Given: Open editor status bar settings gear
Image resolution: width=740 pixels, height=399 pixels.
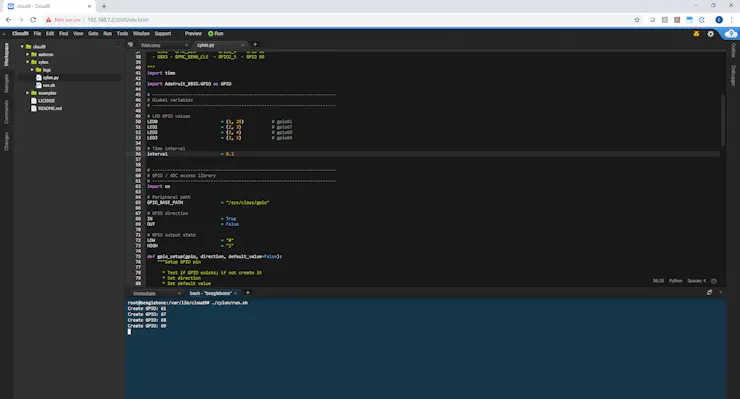Looking at the screenshot, I should (x=714, y=281).
